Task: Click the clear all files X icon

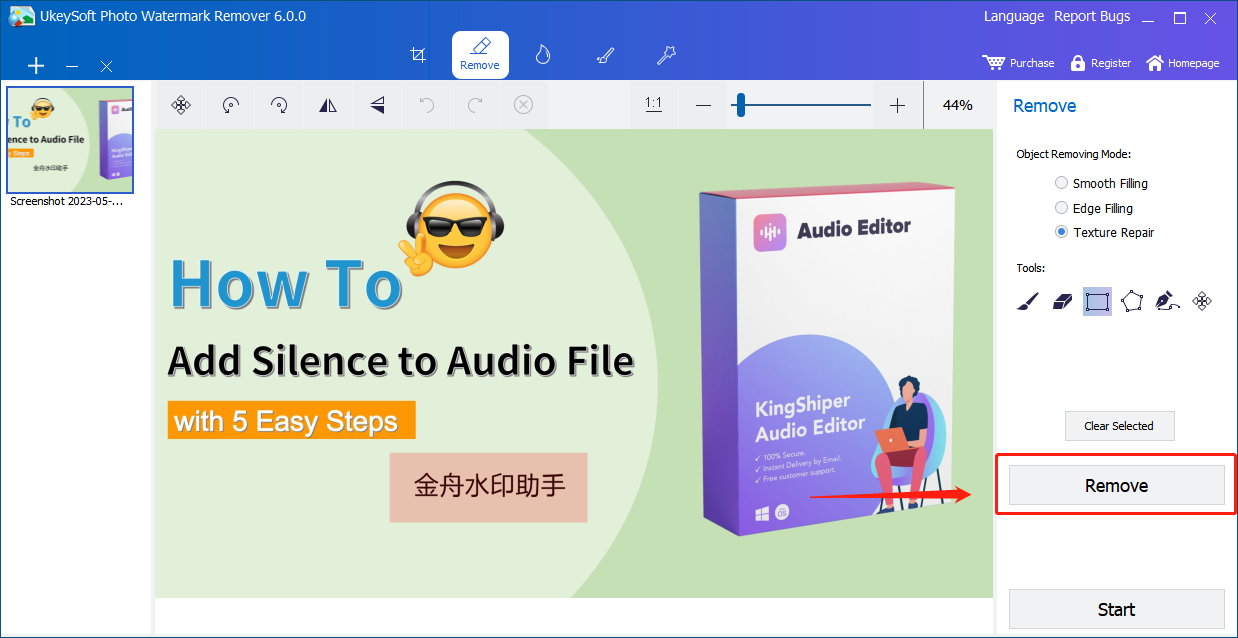Action: [x=106, y=66]
